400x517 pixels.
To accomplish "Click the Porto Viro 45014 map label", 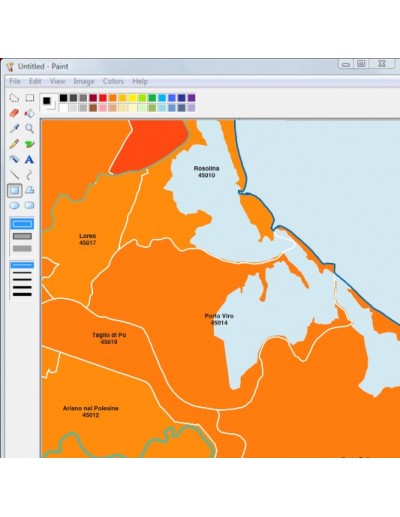I will click(219, 319).
